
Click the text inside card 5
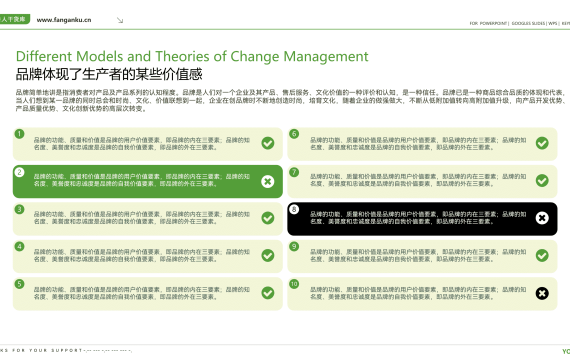(142, 293)
